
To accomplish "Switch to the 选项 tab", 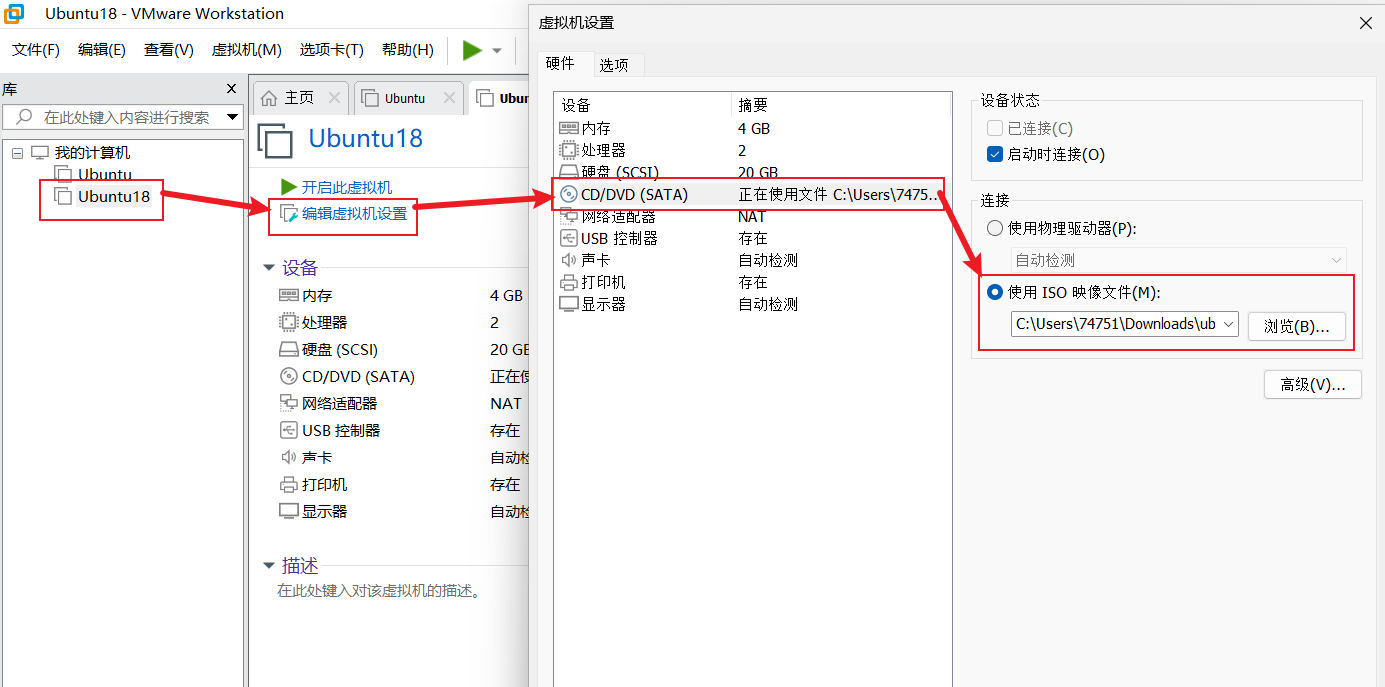I will point(614,65).
